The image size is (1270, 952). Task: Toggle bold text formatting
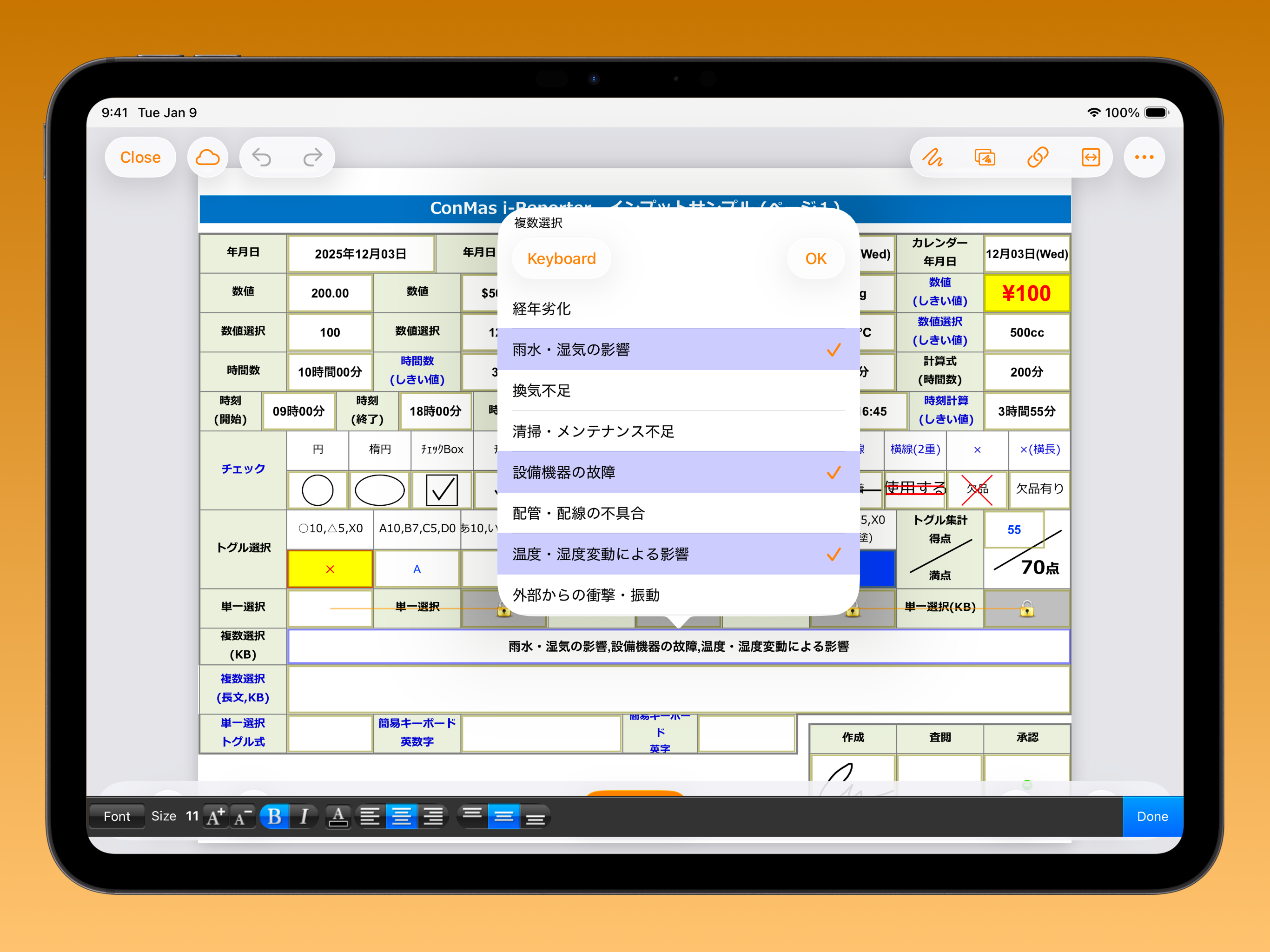click(274, 815)
